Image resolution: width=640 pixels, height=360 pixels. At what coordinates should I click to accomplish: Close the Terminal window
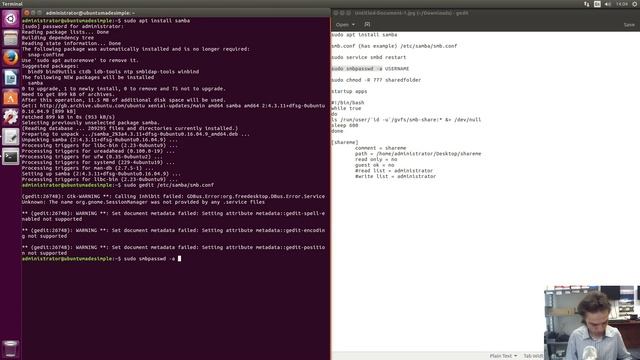[27, 13]
